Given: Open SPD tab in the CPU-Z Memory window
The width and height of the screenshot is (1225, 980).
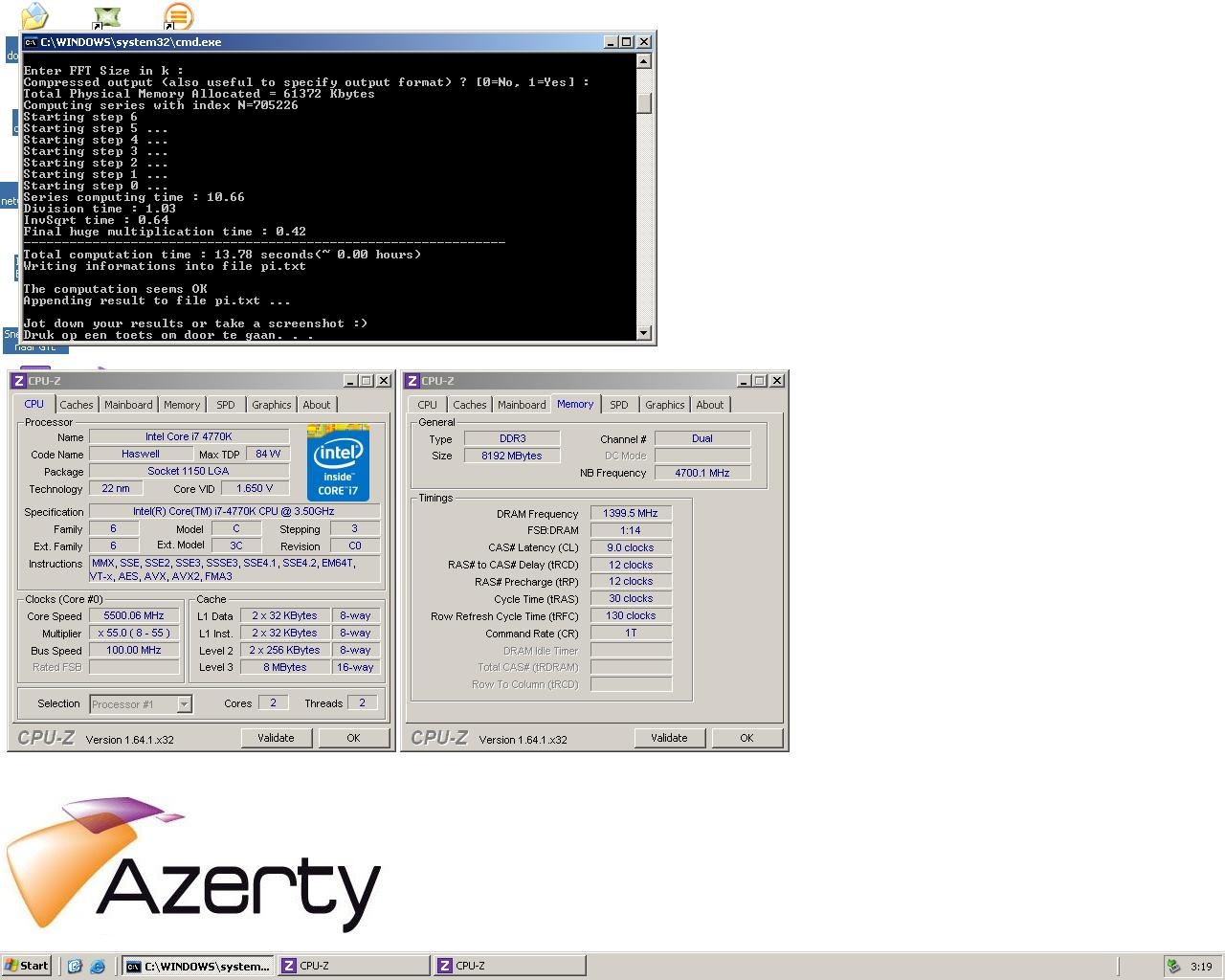Looking at the screenshot, I should [619, 405].
